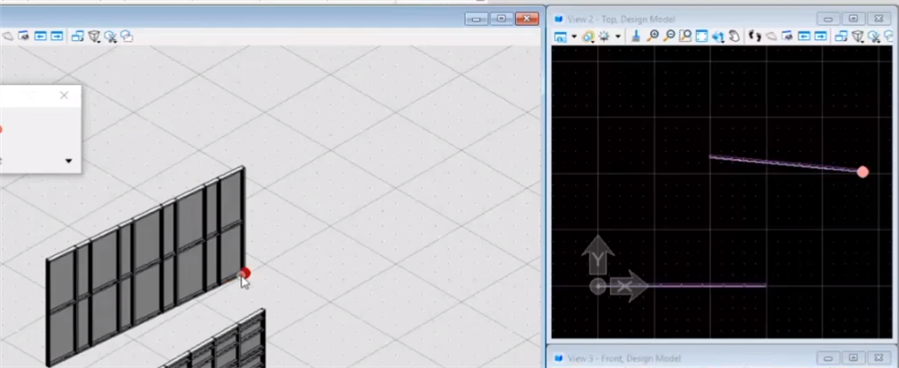Screen dimensions: 899x368
Task: Click the Display Style icon in View 2
Action: pos(588,37)
